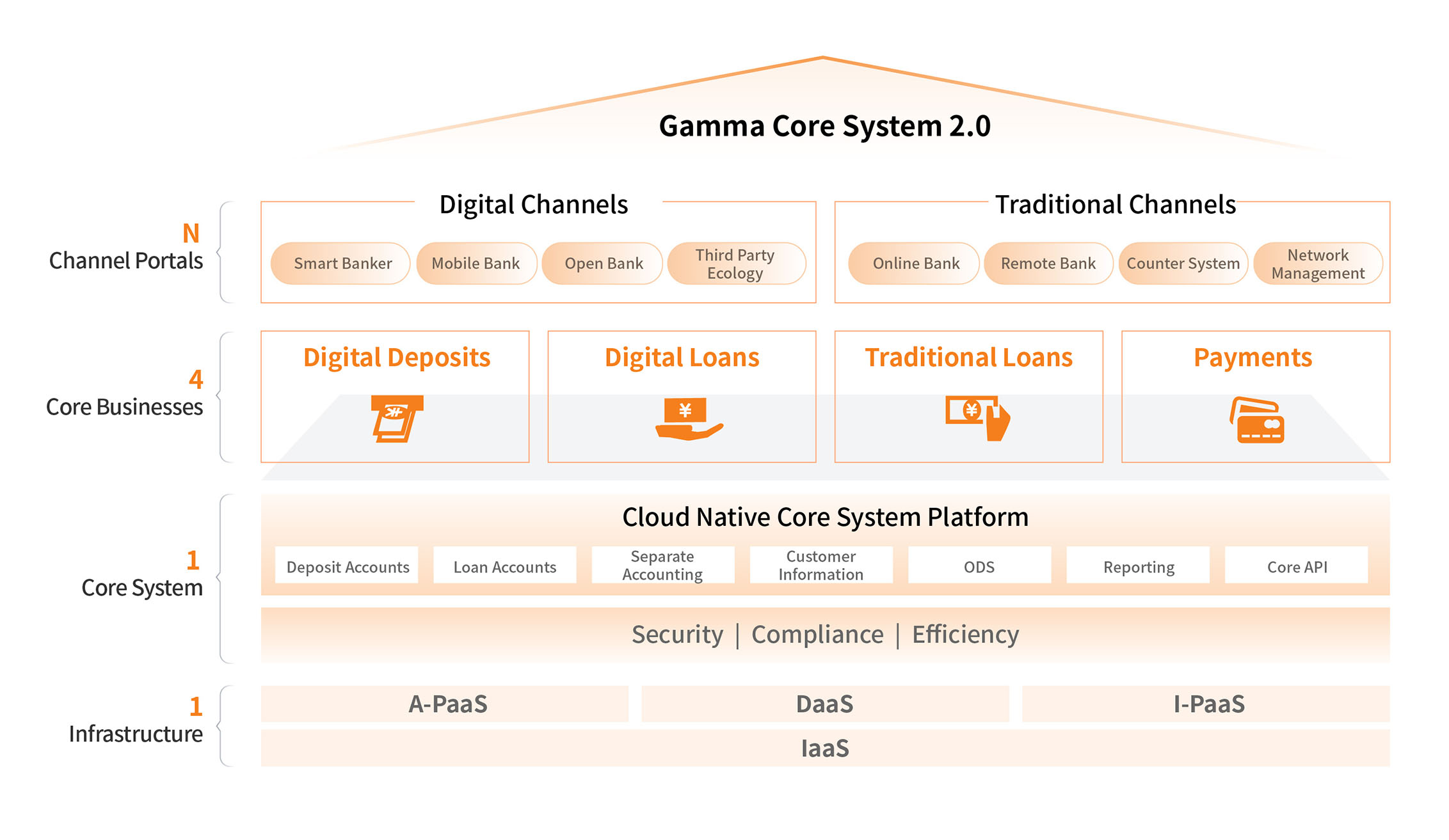Screen dimensions: 1449x840
Task: Choose Third Party Ecology channel
Action: click(735, 264)
